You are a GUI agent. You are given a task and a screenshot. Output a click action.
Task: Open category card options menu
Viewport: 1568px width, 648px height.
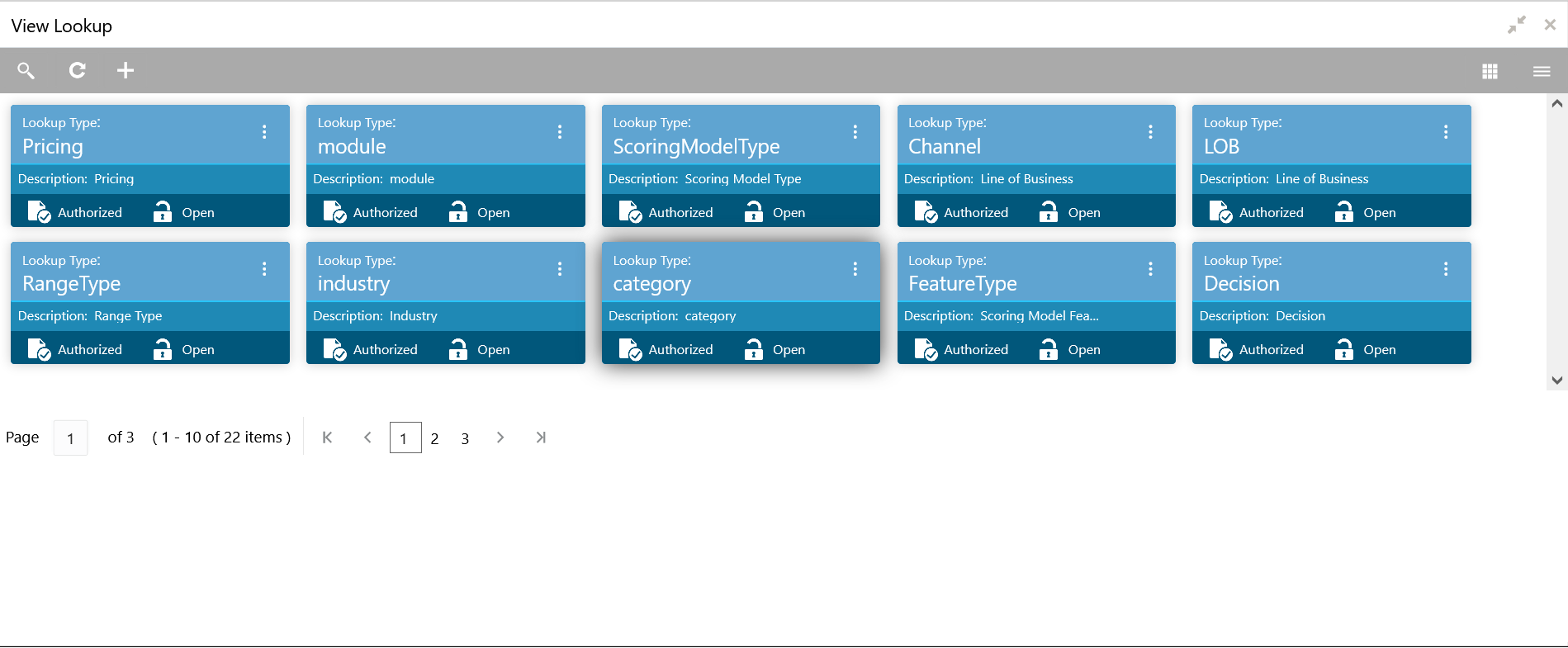point(855,269)
